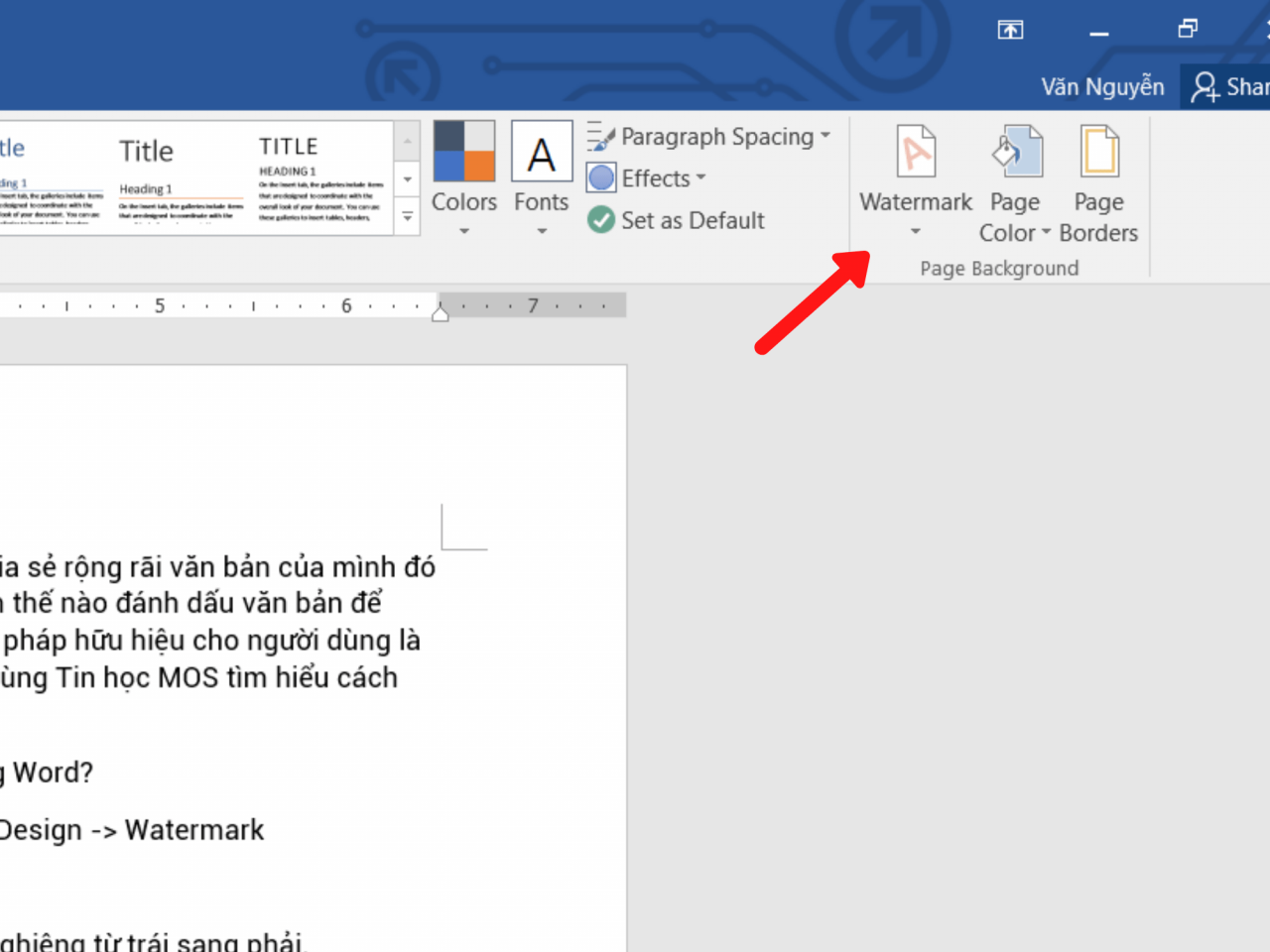Expand the Paragraph Spacing dropdown arrow
Screen dimensions: 1270x952
(x=825, y=136)
